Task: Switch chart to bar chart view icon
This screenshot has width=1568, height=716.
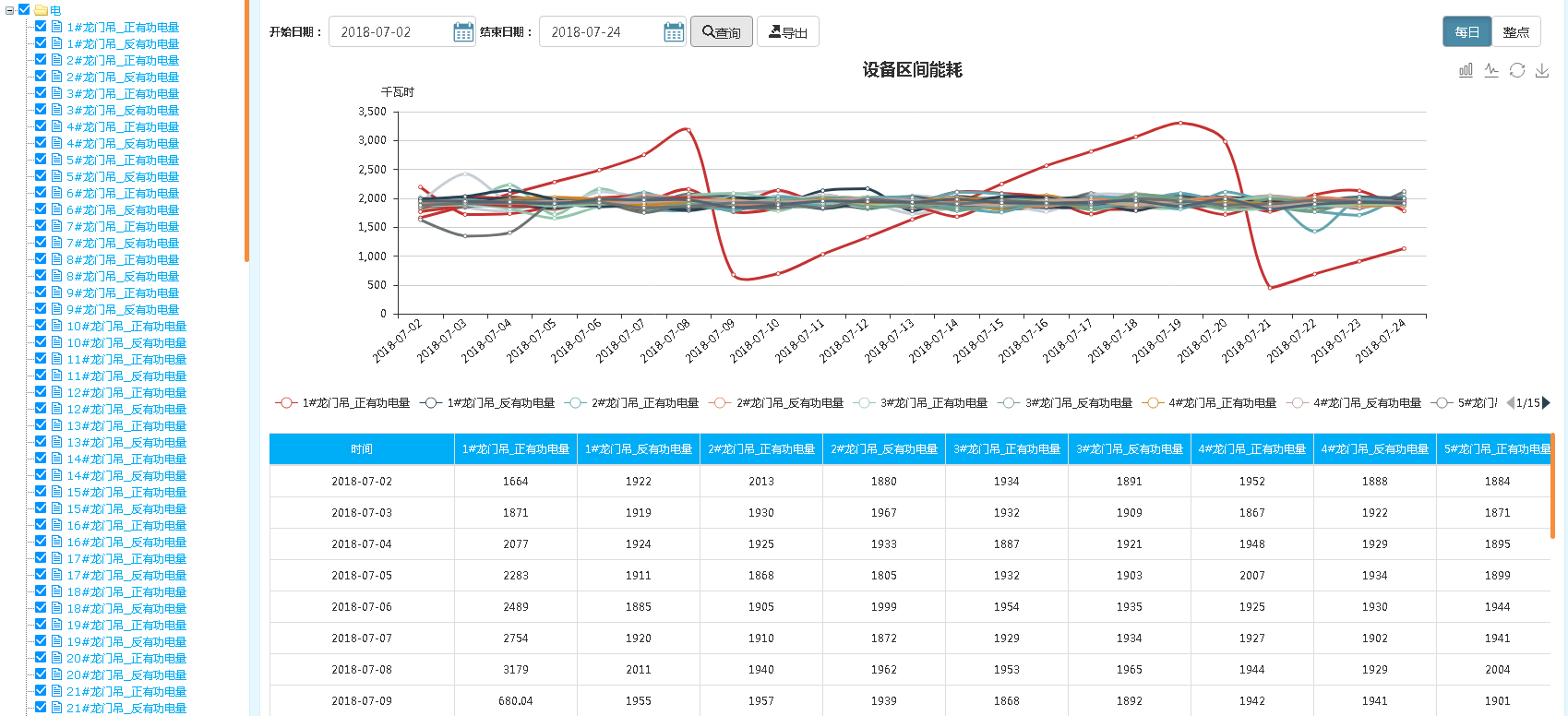Action: (1466, 70)
